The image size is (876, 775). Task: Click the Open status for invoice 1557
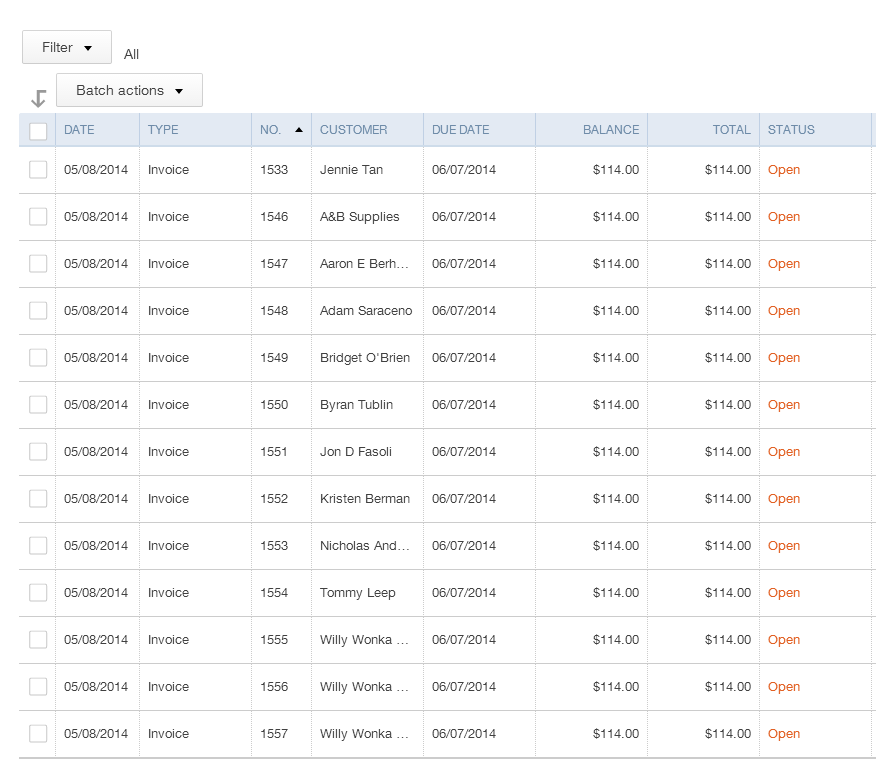(784, 733)
